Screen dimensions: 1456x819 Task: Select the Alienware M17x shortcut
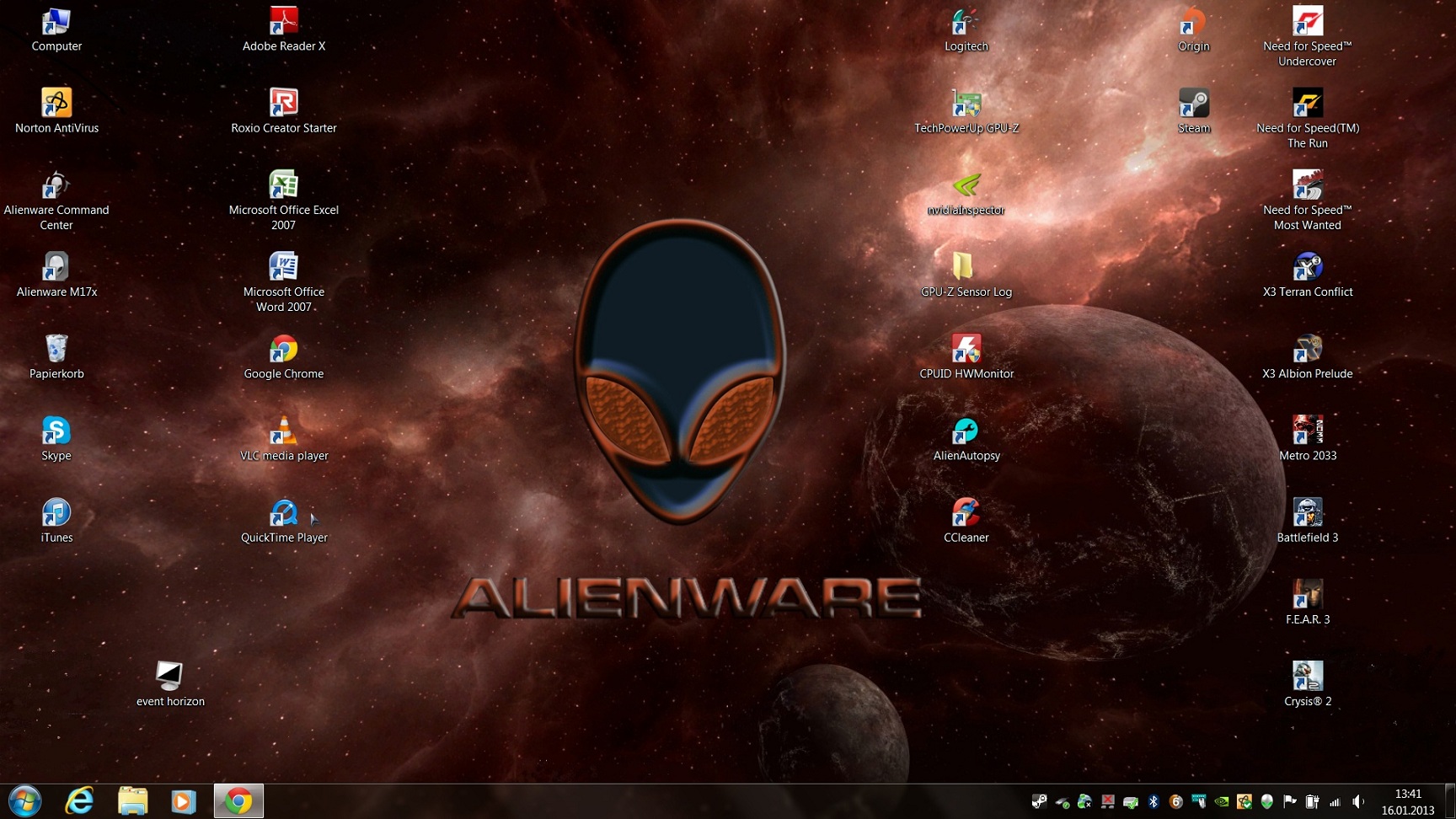coord(56,275)
